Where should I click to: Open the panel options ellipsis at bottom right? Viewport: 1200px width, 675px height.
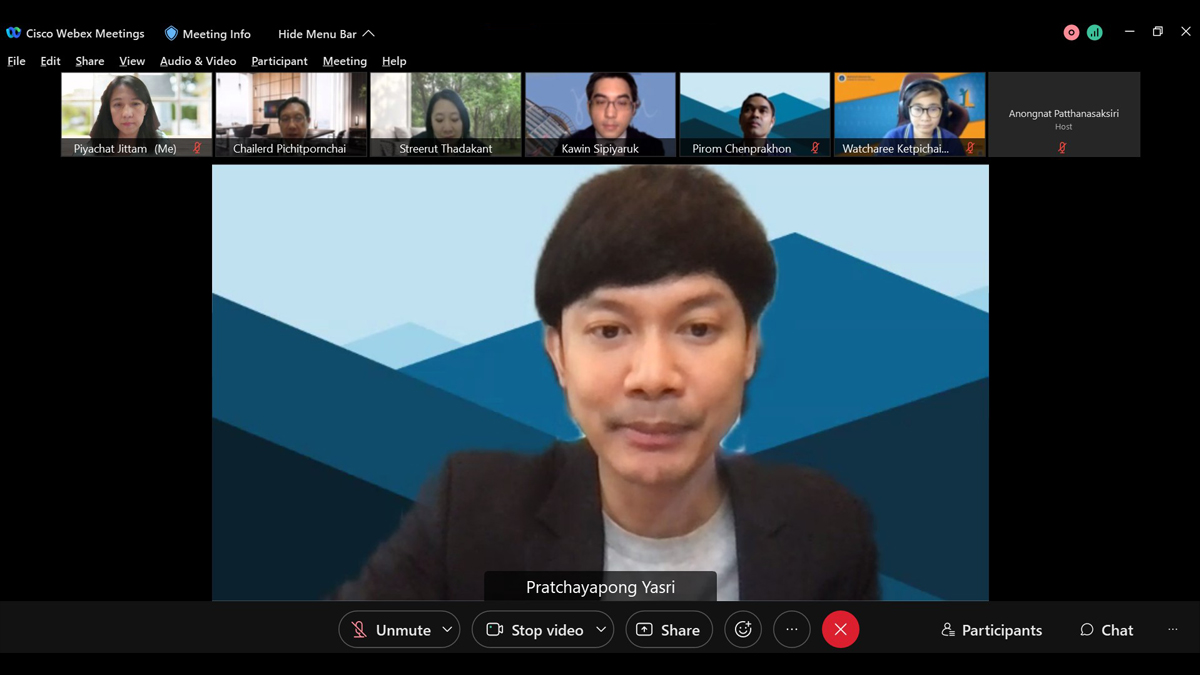1173,630
